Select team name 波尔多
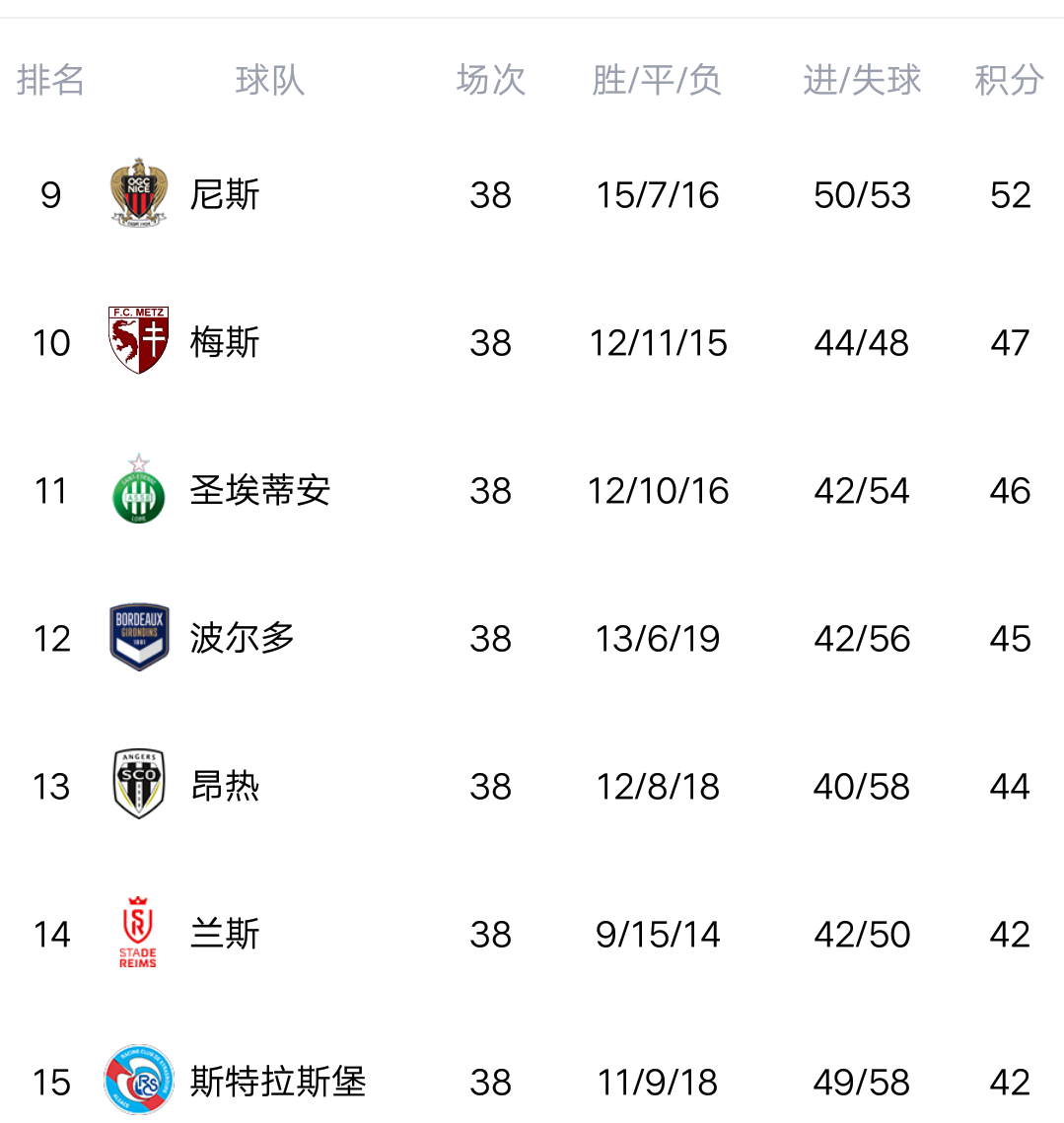The width and height of the screenshot is (1064, 1123). tap(243, 638)
